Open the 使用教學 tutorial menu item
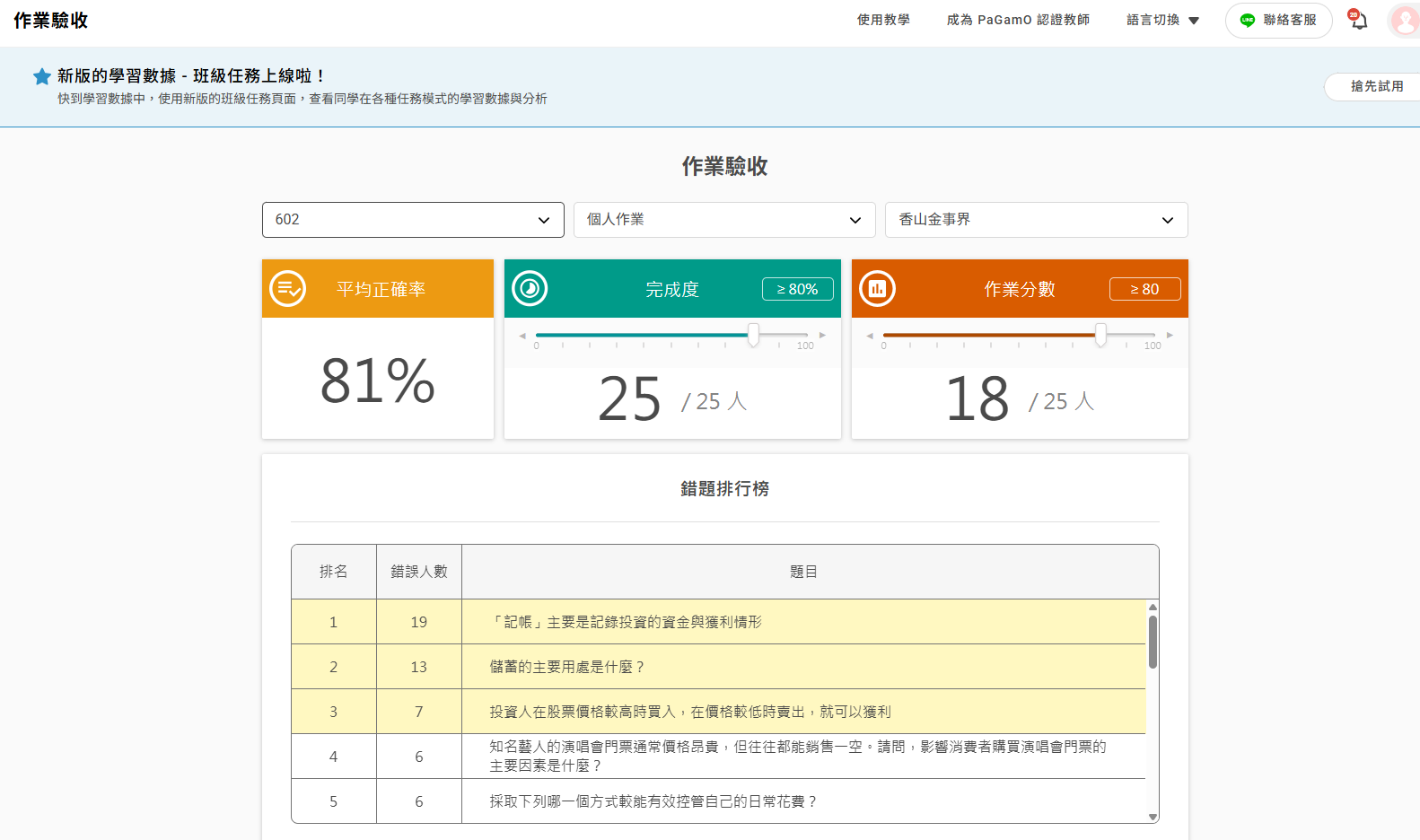The width and height of the screenshot is (1420, 840). (883, 20)
